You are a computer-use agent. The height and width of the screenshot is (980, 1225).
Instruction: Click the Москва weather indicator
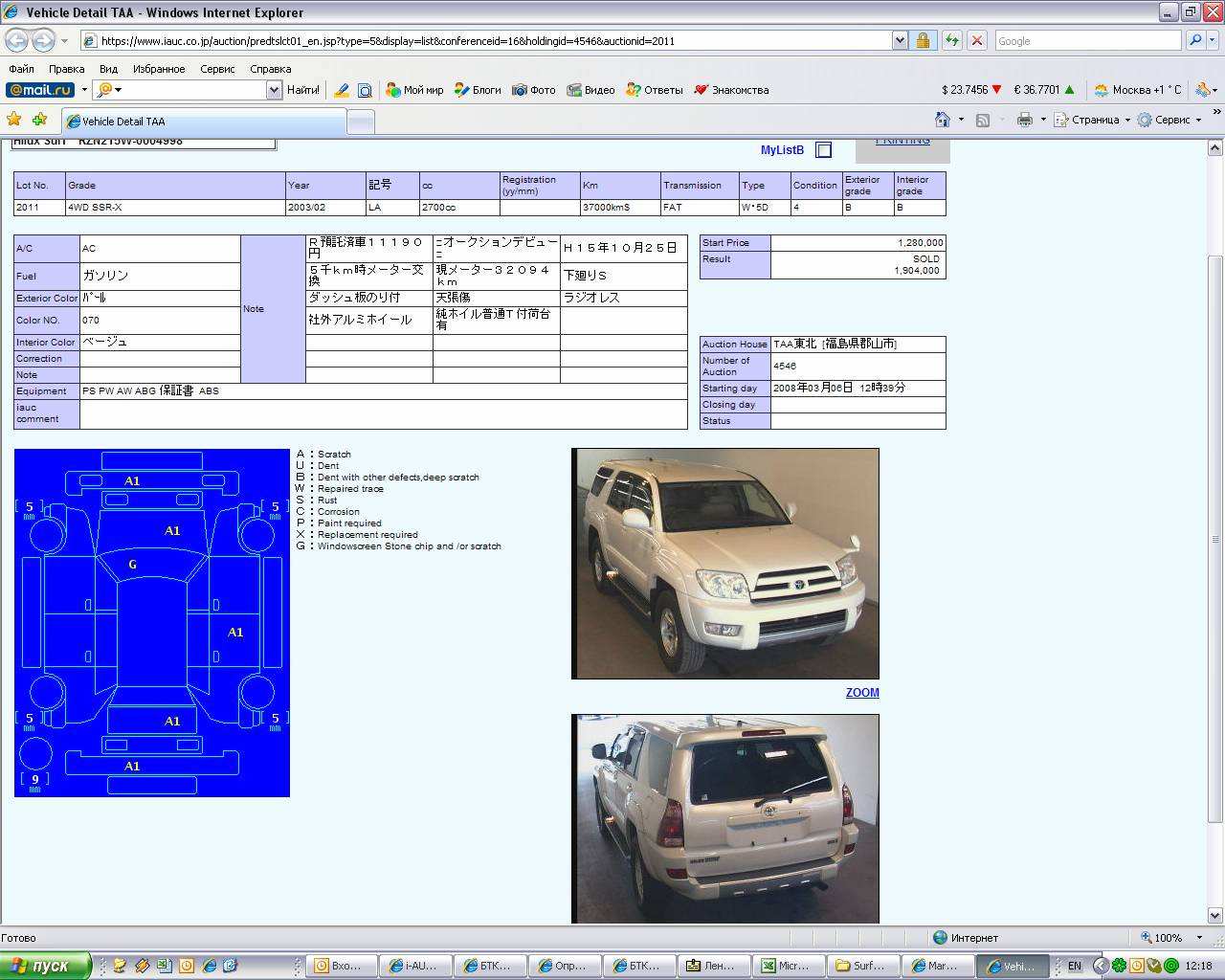click(1138, 90)
